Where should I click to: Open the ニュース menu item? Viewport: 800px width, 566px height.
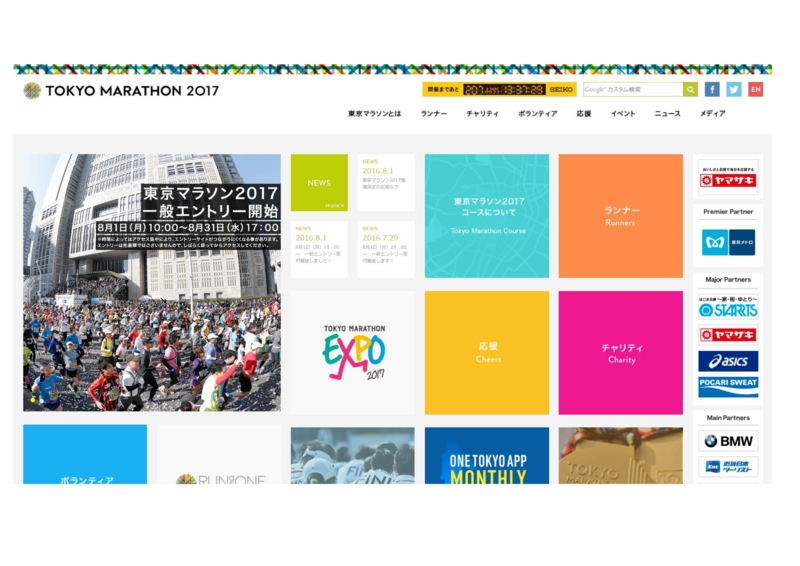tap(667, 113)
